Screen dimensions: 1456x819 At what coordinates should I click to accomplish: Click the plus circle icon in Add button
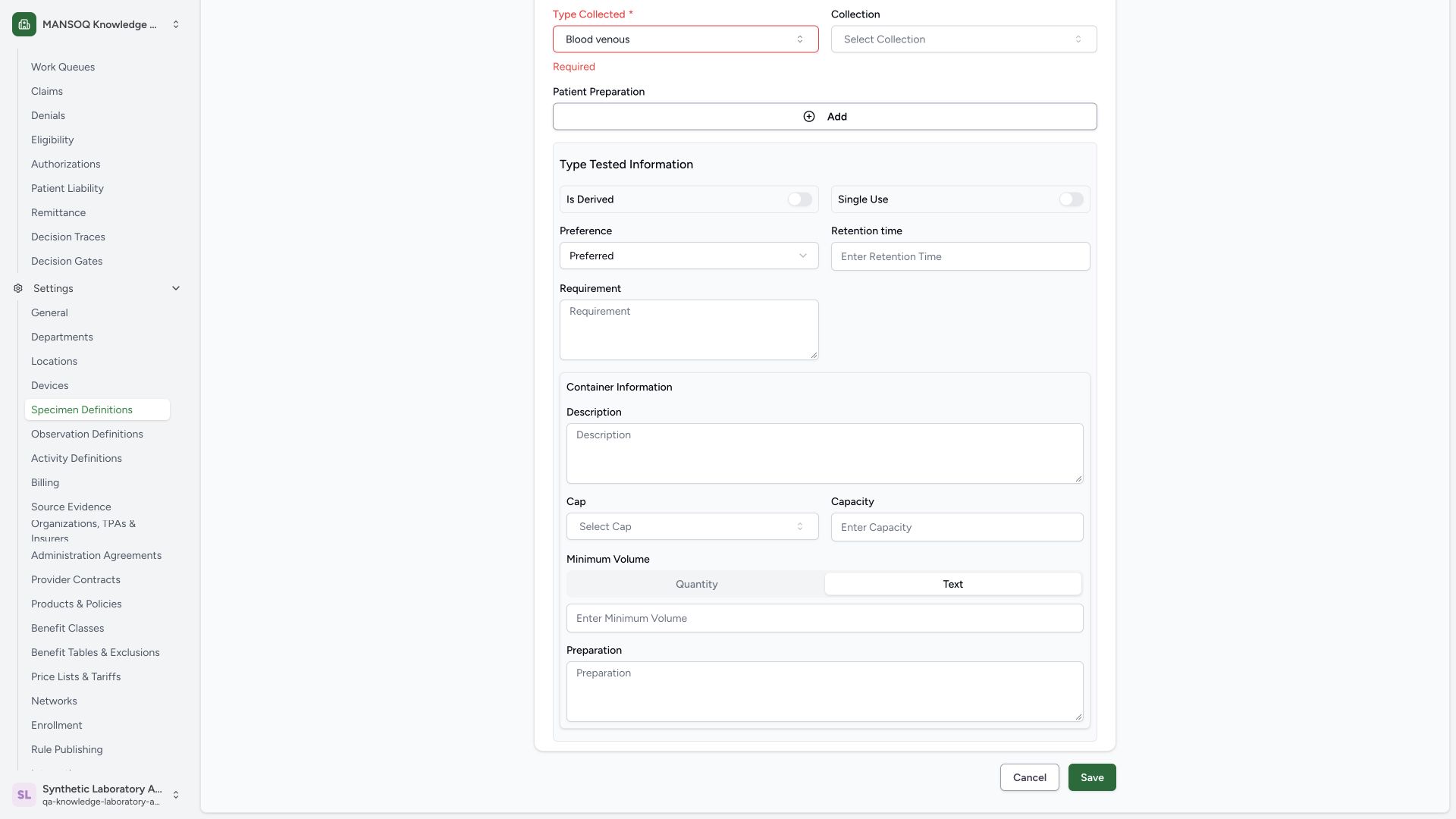tap(809, 117)
